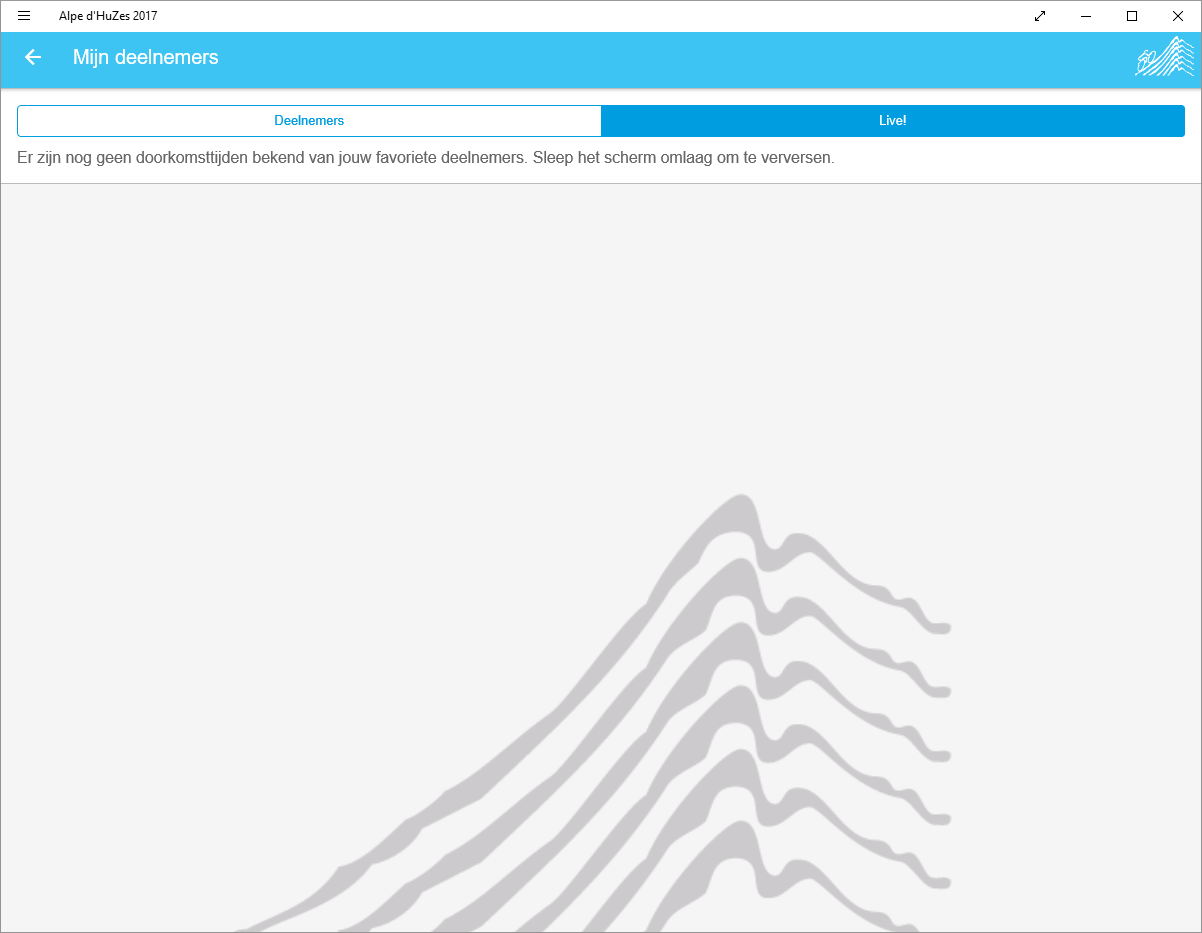Viewport: 1202px width, 933px height.
Task: Click the Alpe d'HuZes mountain logo
Action: (1165, 57)
